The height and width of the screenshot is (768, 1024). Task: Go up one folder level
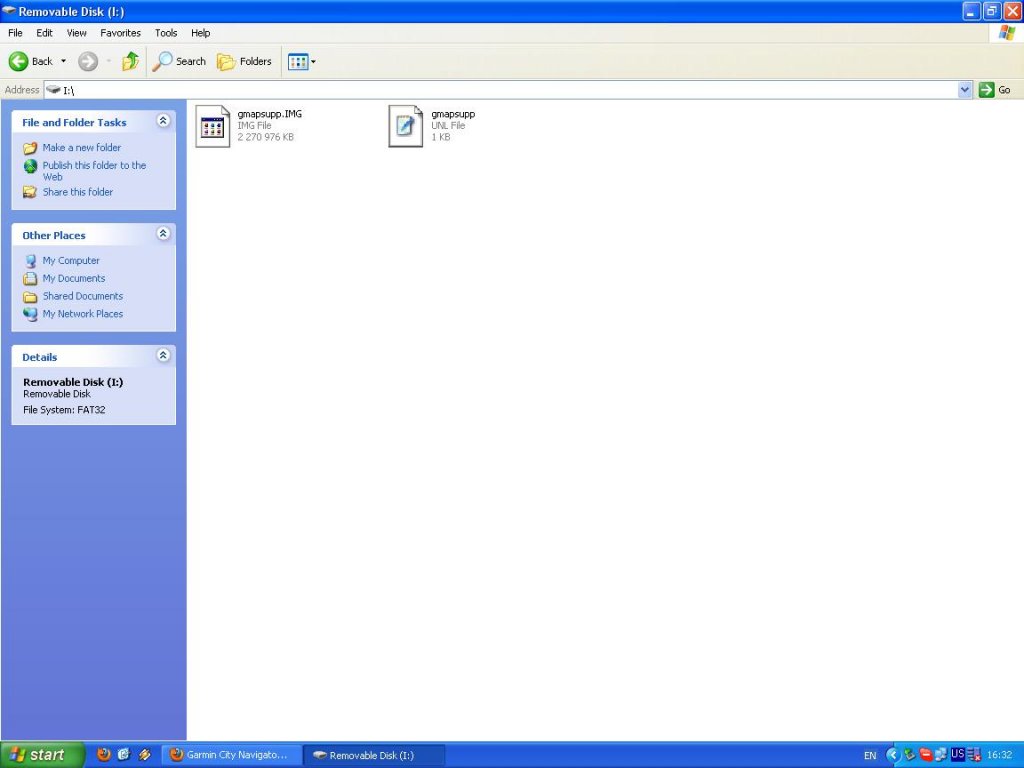coord(131,61)
